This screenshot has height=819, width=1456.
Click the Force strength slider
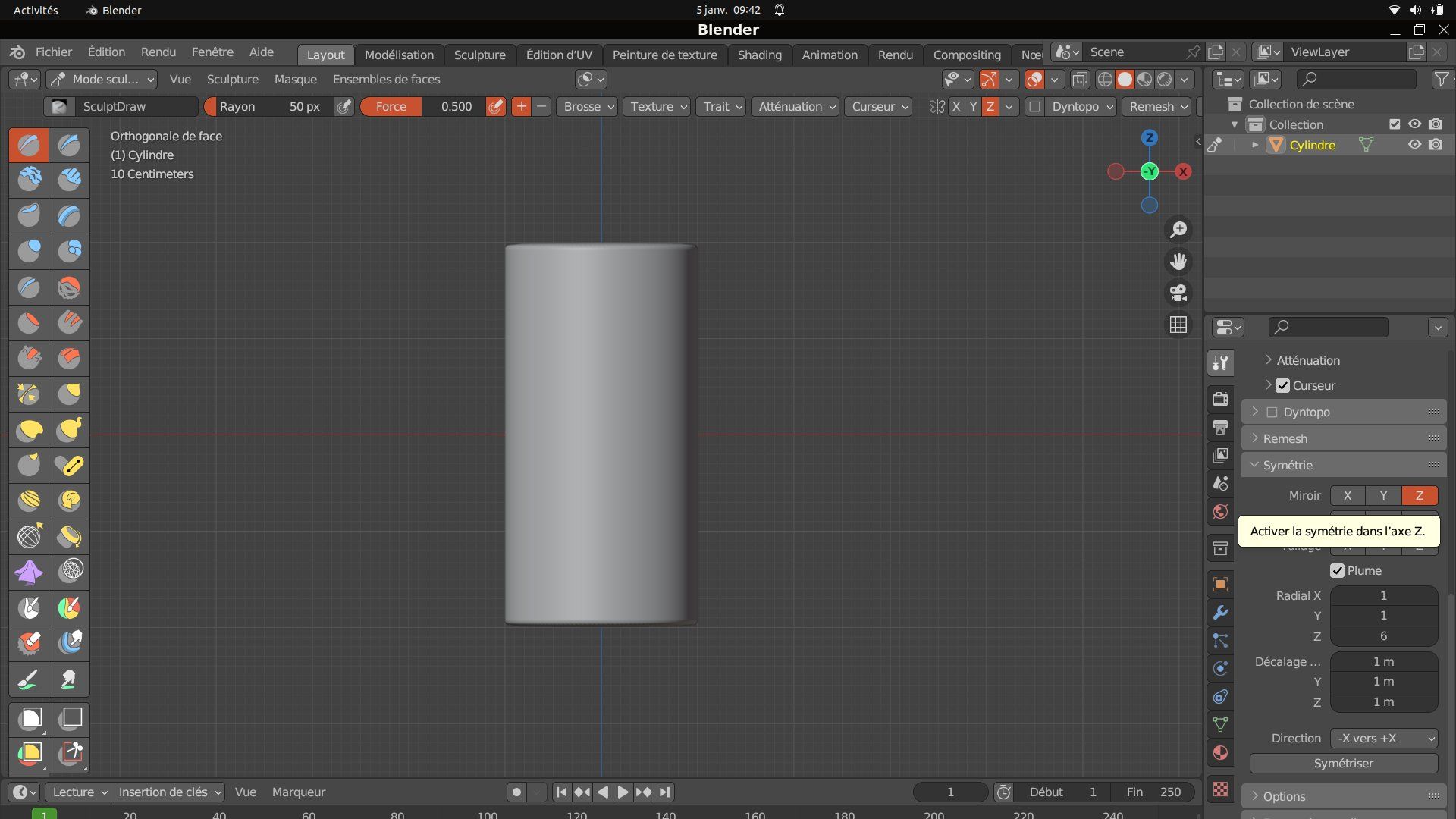422,107
